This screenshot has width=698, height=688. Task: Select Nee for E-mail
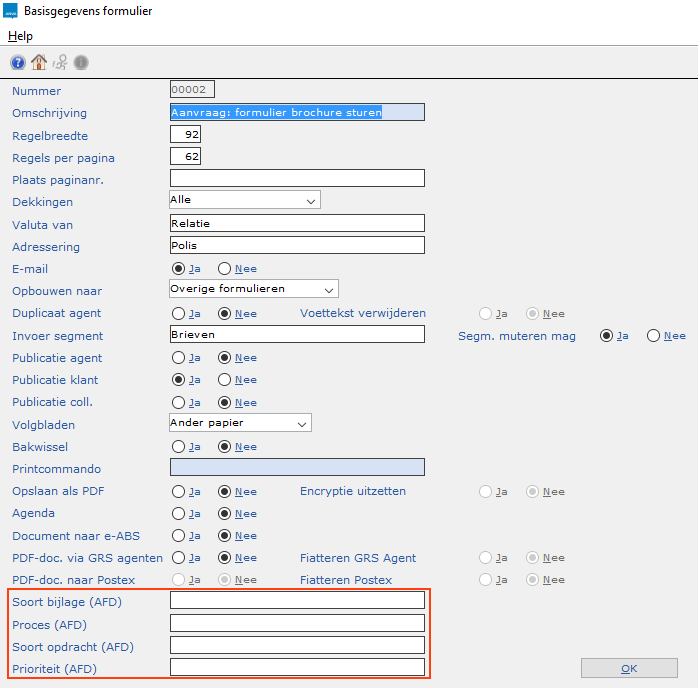coord(224,269)
